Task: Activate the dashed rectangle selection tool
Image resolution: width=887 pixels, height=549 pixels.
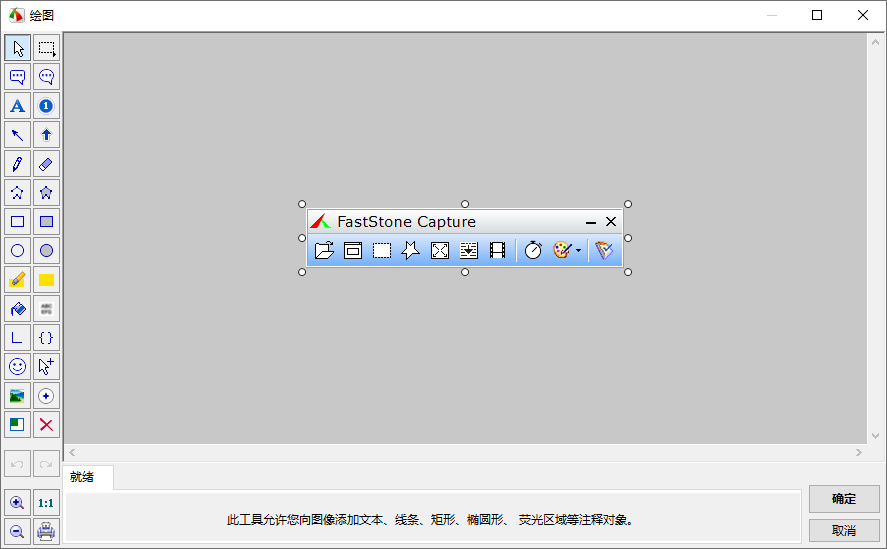Action: (46, 48)
